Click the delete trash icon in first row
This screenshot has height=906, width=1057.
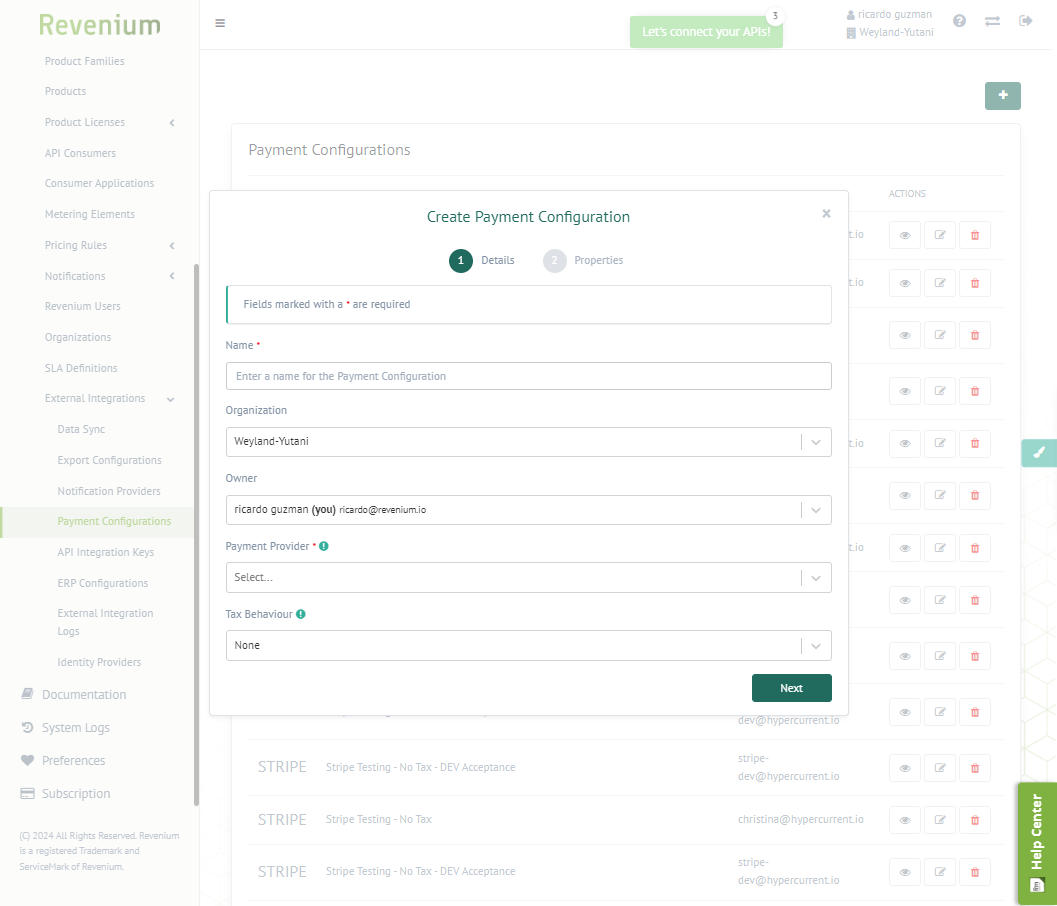click(x=975, y=236)
